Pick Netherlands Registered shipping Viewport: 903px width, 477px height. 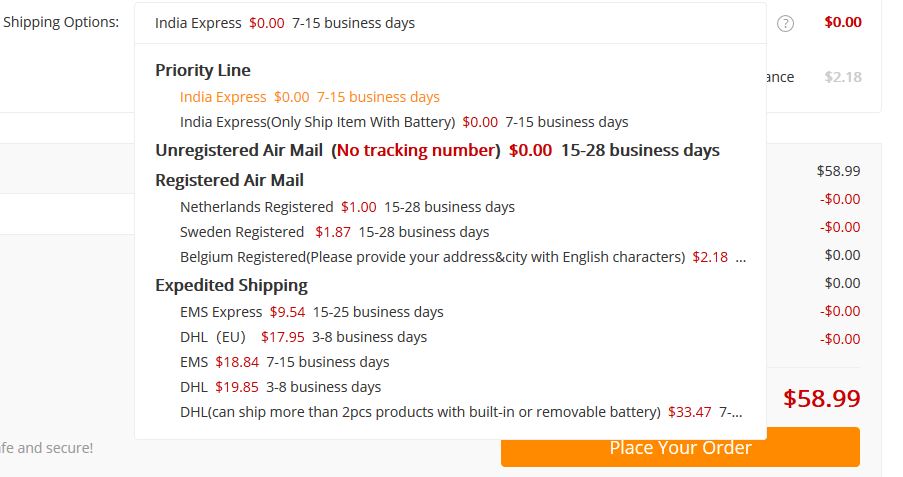tap(347, 207)
